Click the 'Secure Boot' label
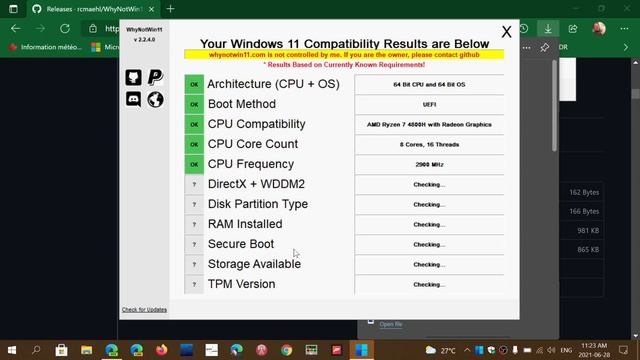 coord(241,244)
